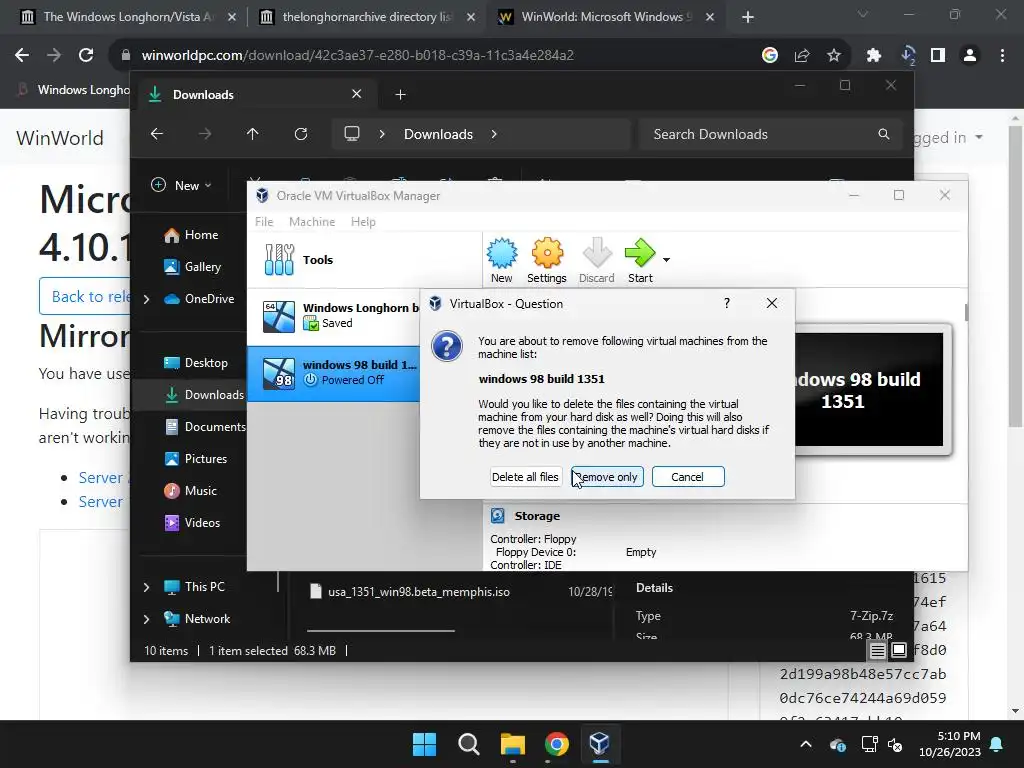
Task: Expand the Downloads breadcrumb chevron
Action: click(494, 134)
